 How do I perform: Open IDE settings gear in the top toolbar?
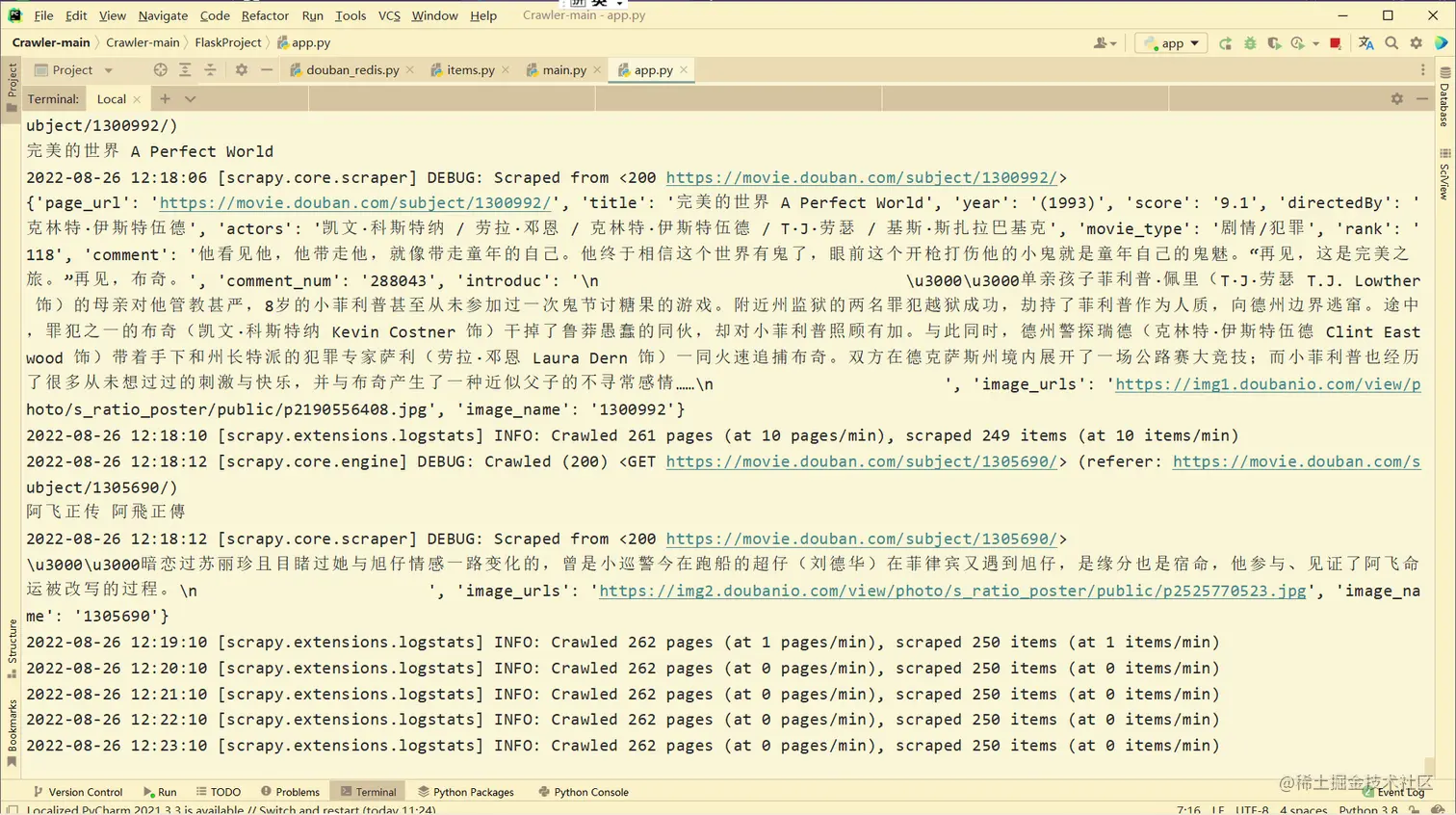click(x=1417, y=43)
